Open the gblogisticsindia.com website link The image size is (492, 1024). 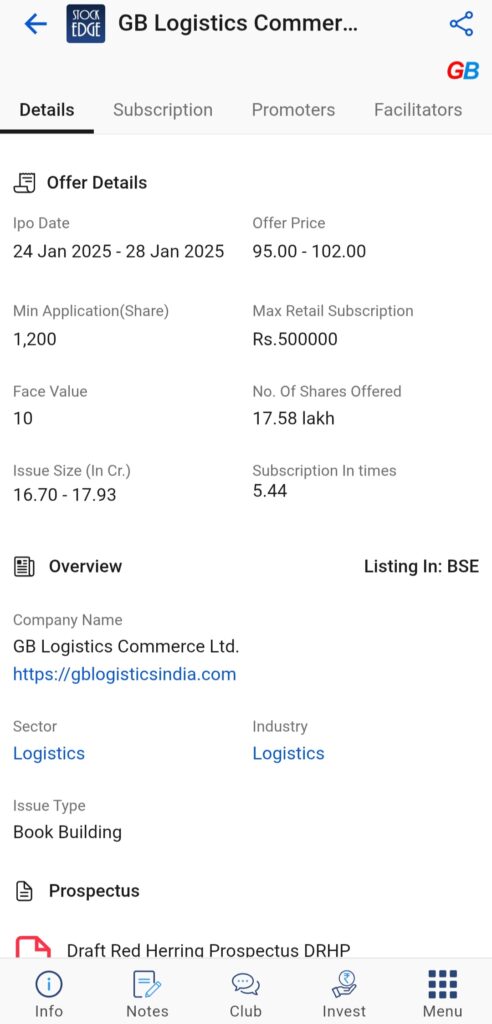(x=125, y=674)
